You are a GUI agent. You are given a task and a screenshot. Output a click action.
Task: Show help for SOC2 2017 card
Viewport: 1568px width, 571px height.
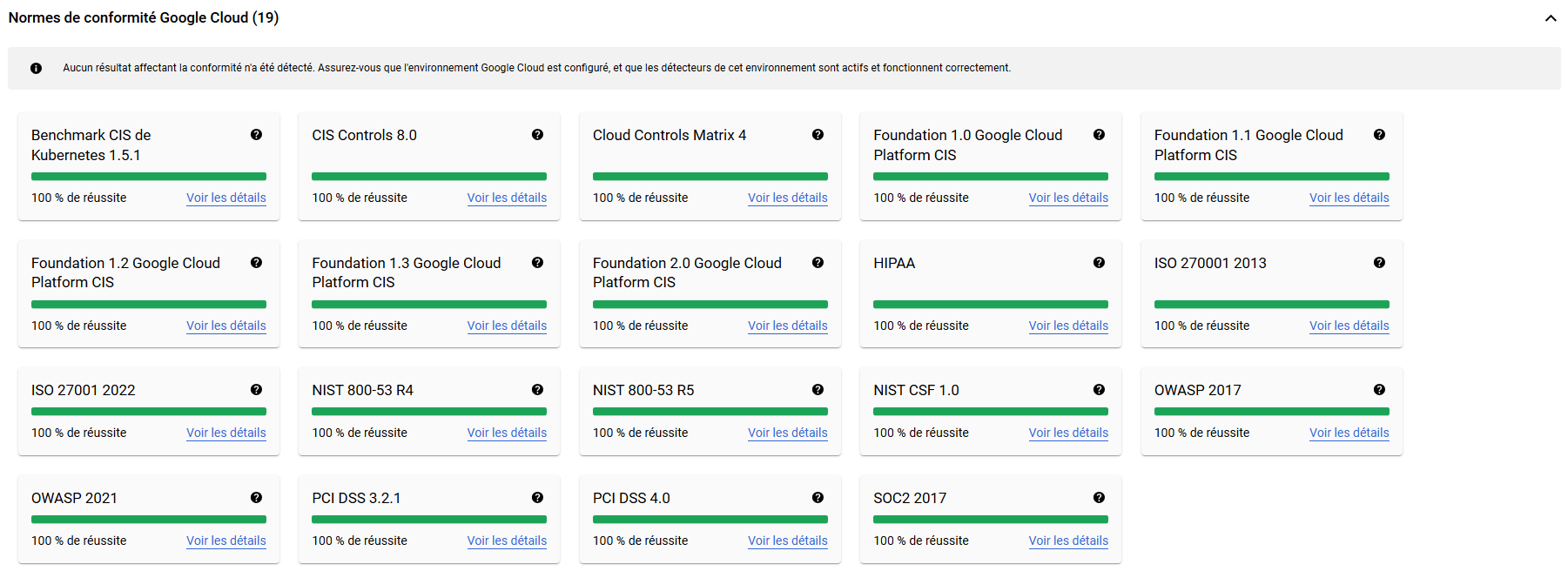(x=1099, y=498)
